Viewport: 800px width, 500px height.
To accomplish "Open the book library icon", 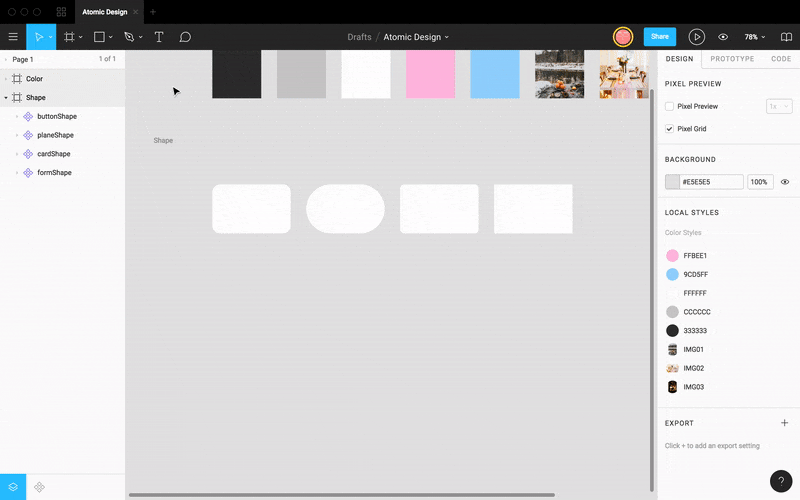I will (786, 37).
